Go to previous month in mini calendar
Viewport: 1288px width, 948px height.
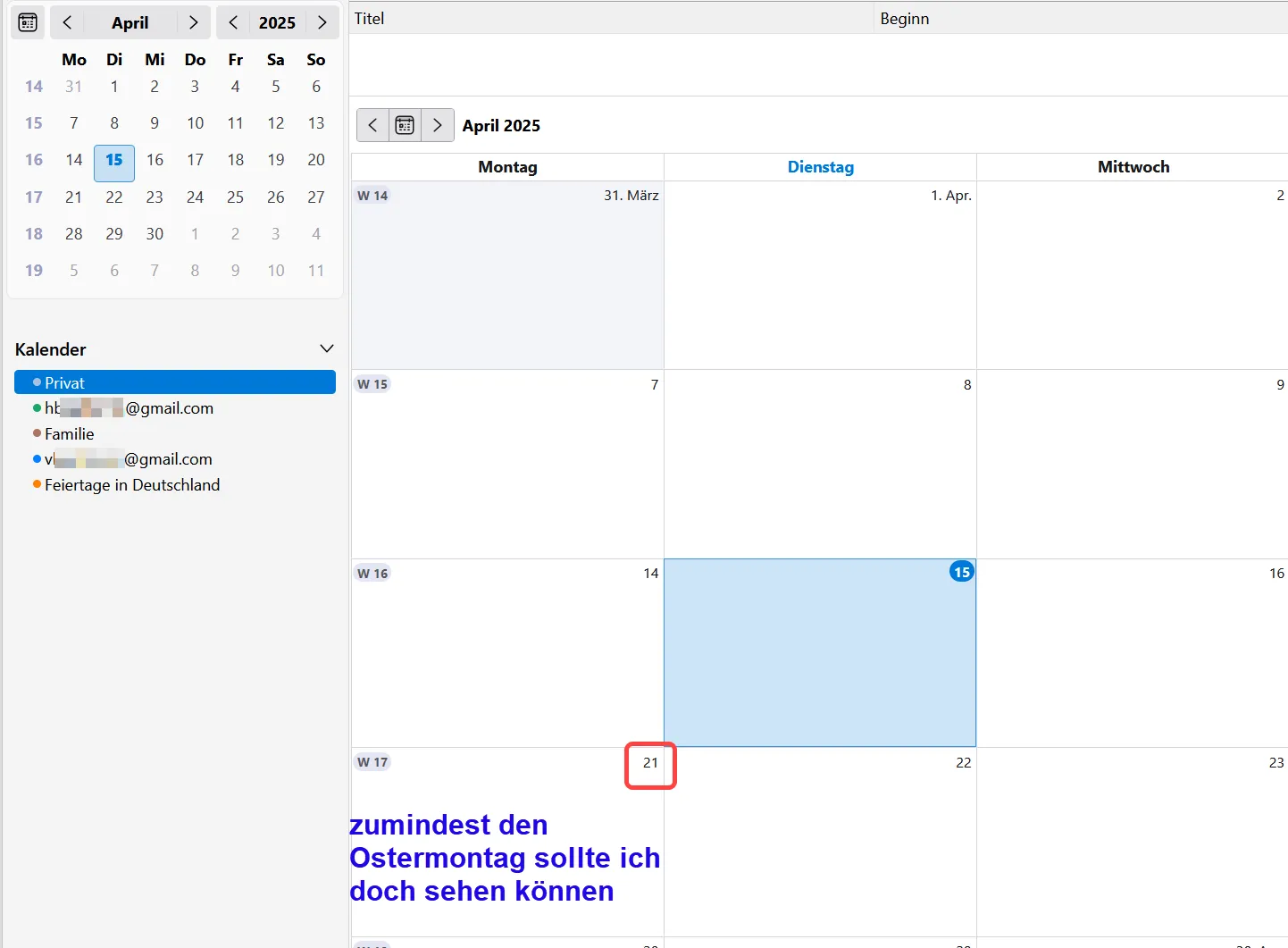(x=67, y=22)
